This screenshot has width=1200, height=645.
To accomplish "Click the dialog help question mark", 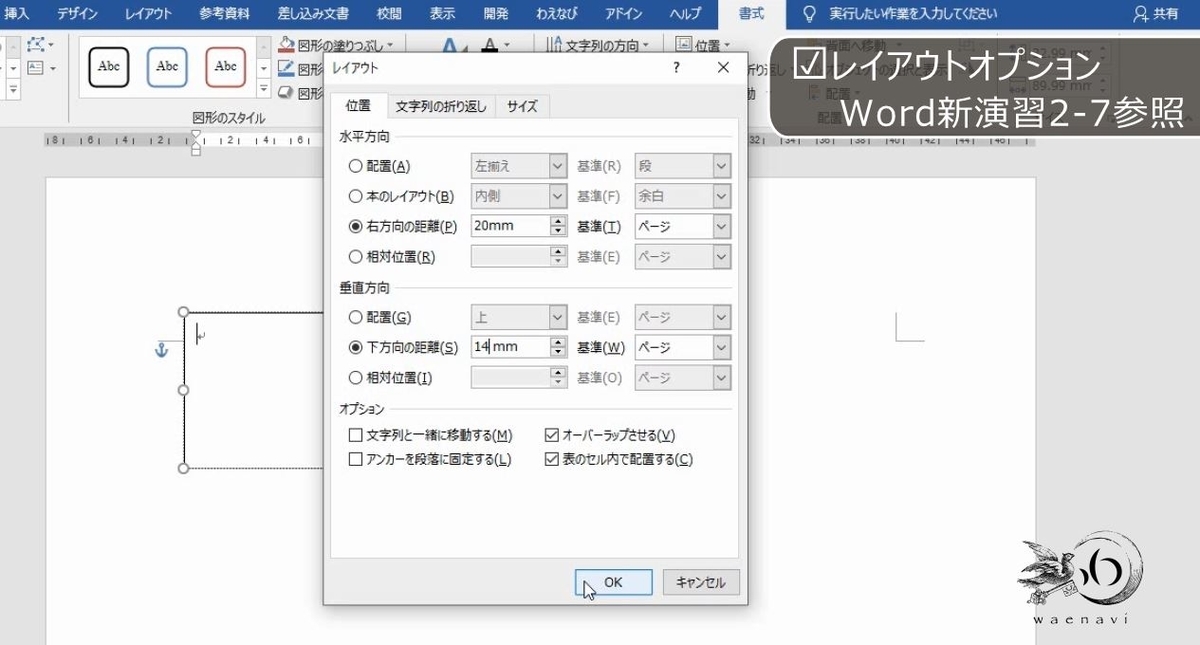I will [x=676, y=67].
